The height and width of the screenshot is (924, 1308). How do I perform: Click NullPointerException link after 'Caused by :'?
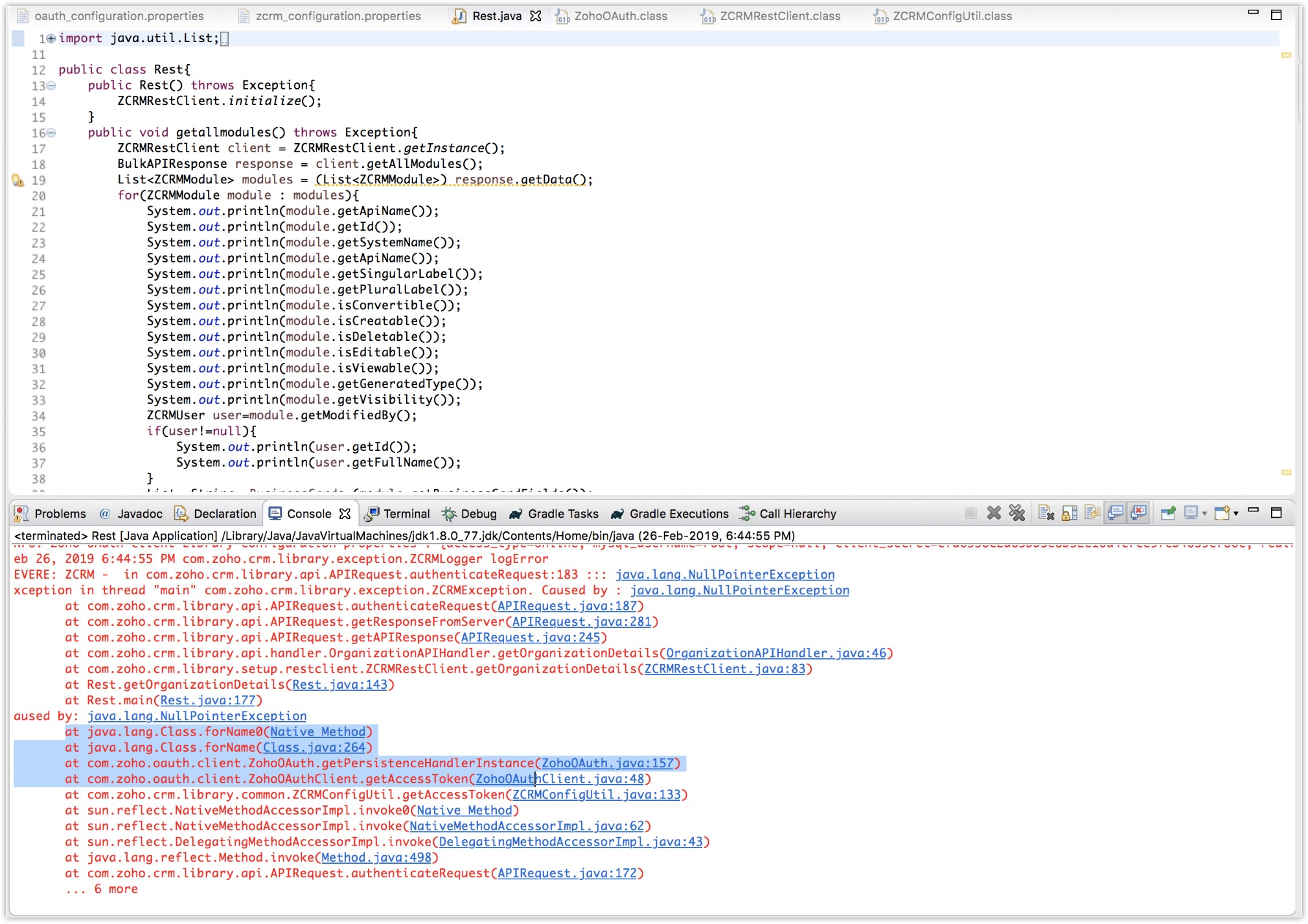[x=739, y=590]
